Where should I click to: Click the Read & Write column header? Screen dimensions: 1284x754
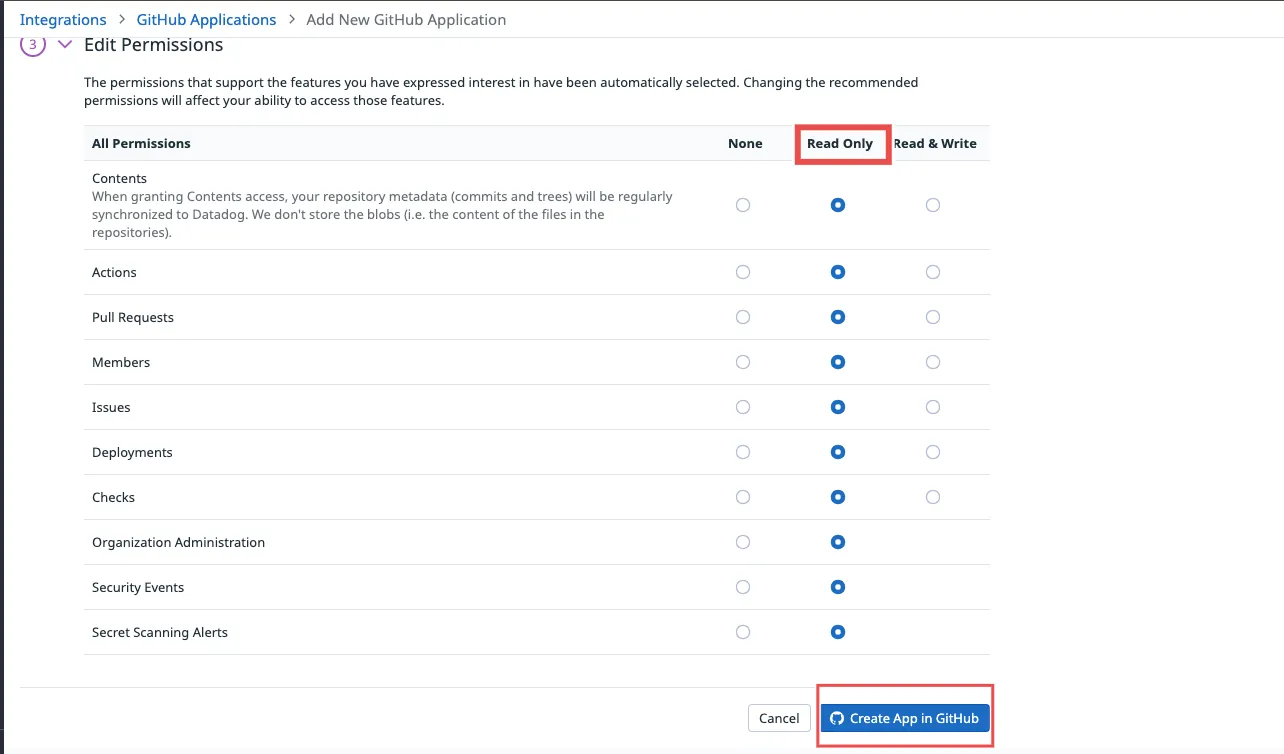pos(935,143)
